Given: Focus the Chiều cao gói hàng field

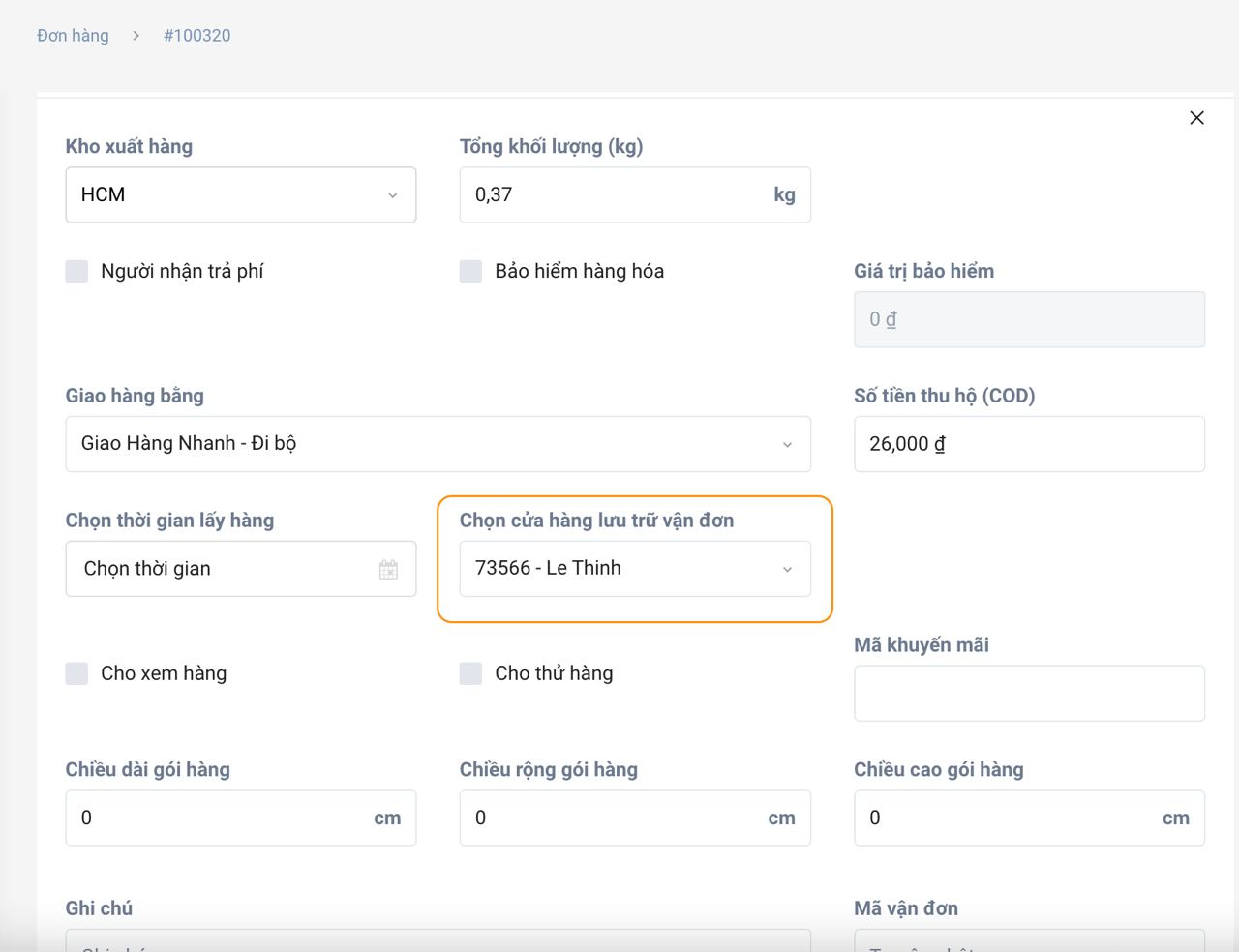Looking at the screenshot, I should (1007, 818).
